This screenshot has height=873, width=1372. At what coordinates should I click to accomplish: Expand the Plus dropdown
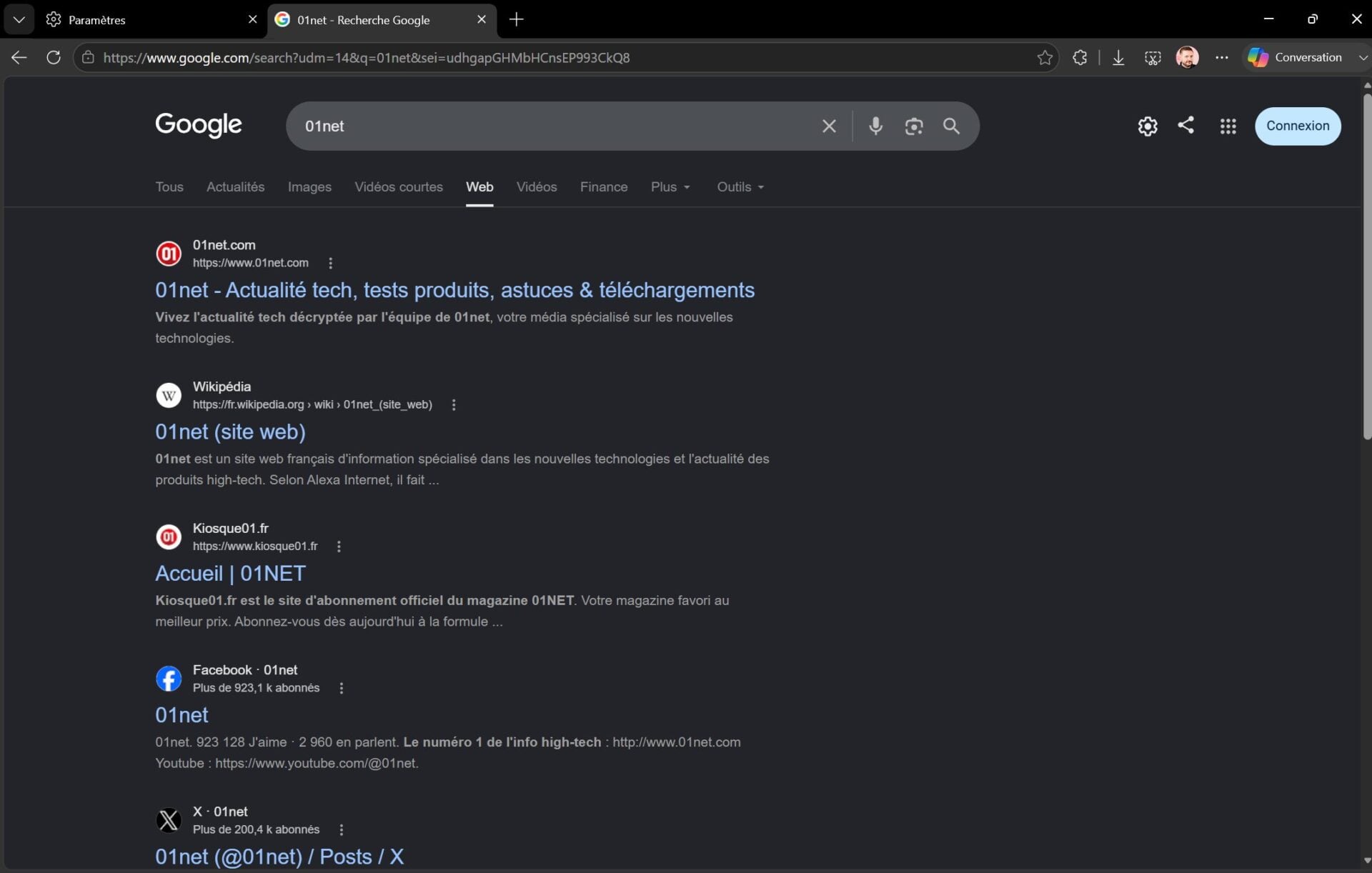coord(670,186)
